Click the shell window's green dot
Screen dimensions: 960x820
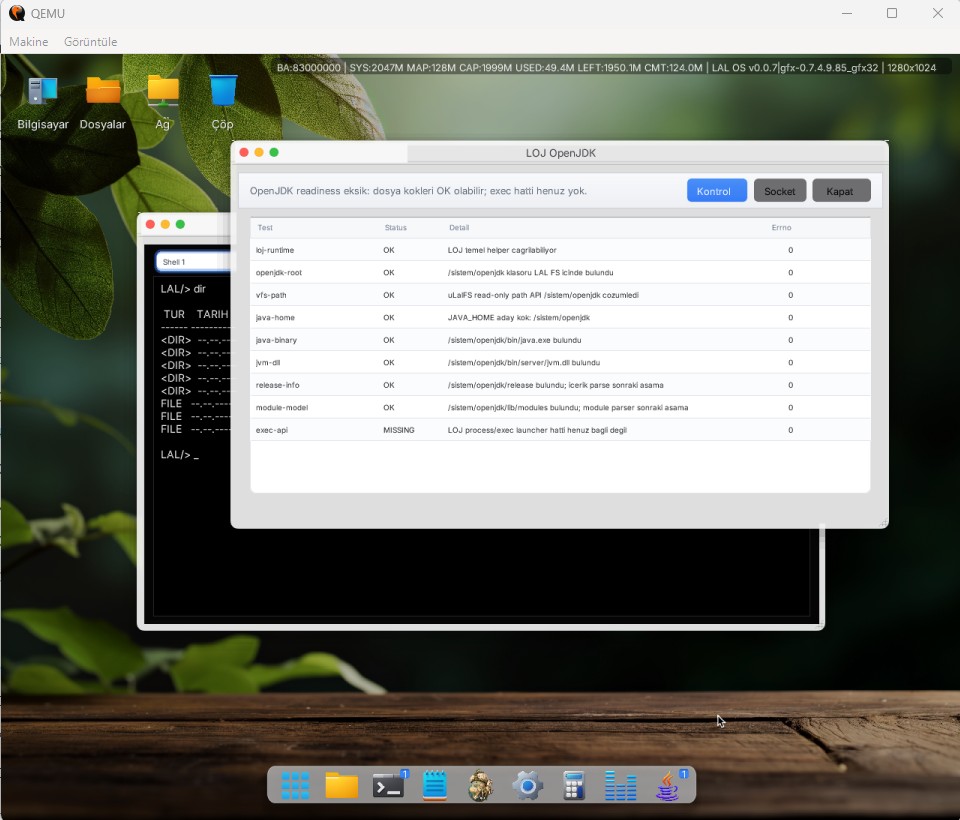pos(181,224)
